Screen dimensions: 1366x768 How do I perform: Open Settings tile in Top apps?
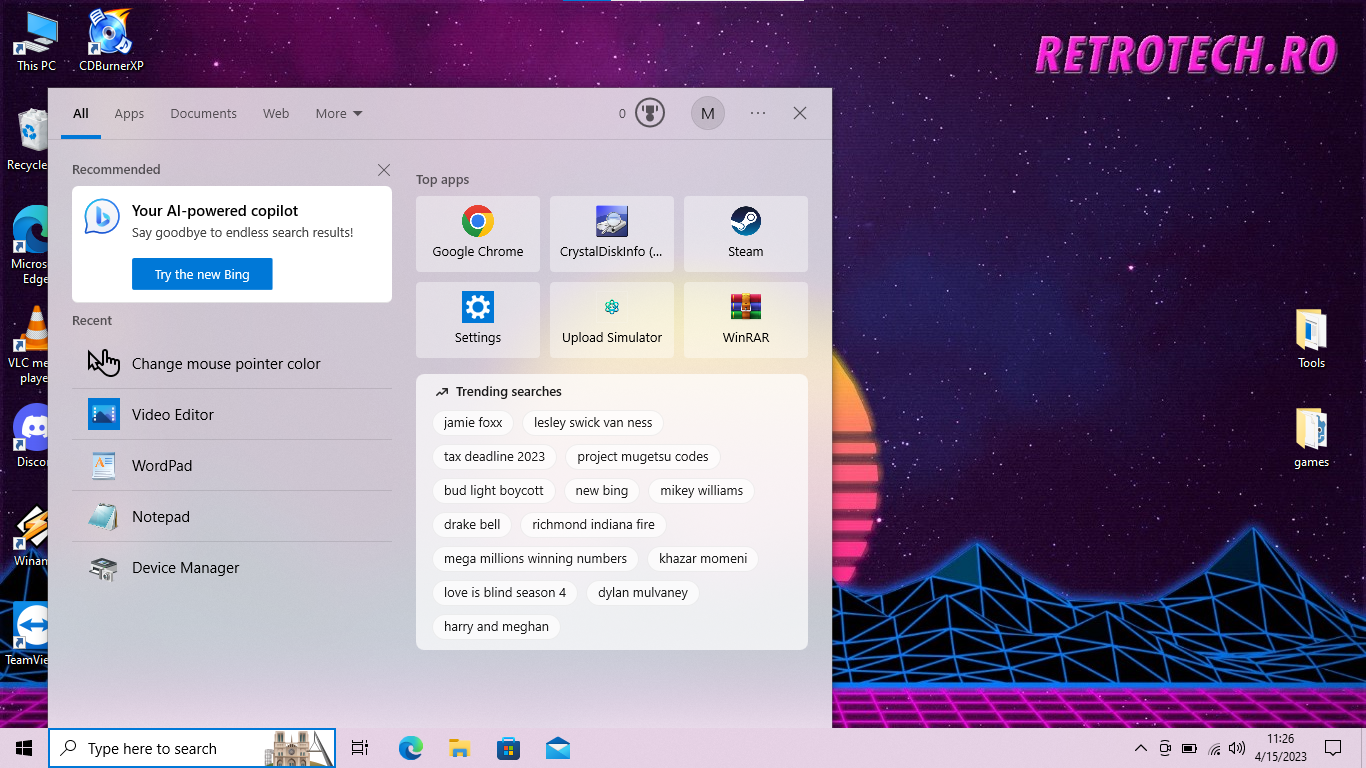478,320
